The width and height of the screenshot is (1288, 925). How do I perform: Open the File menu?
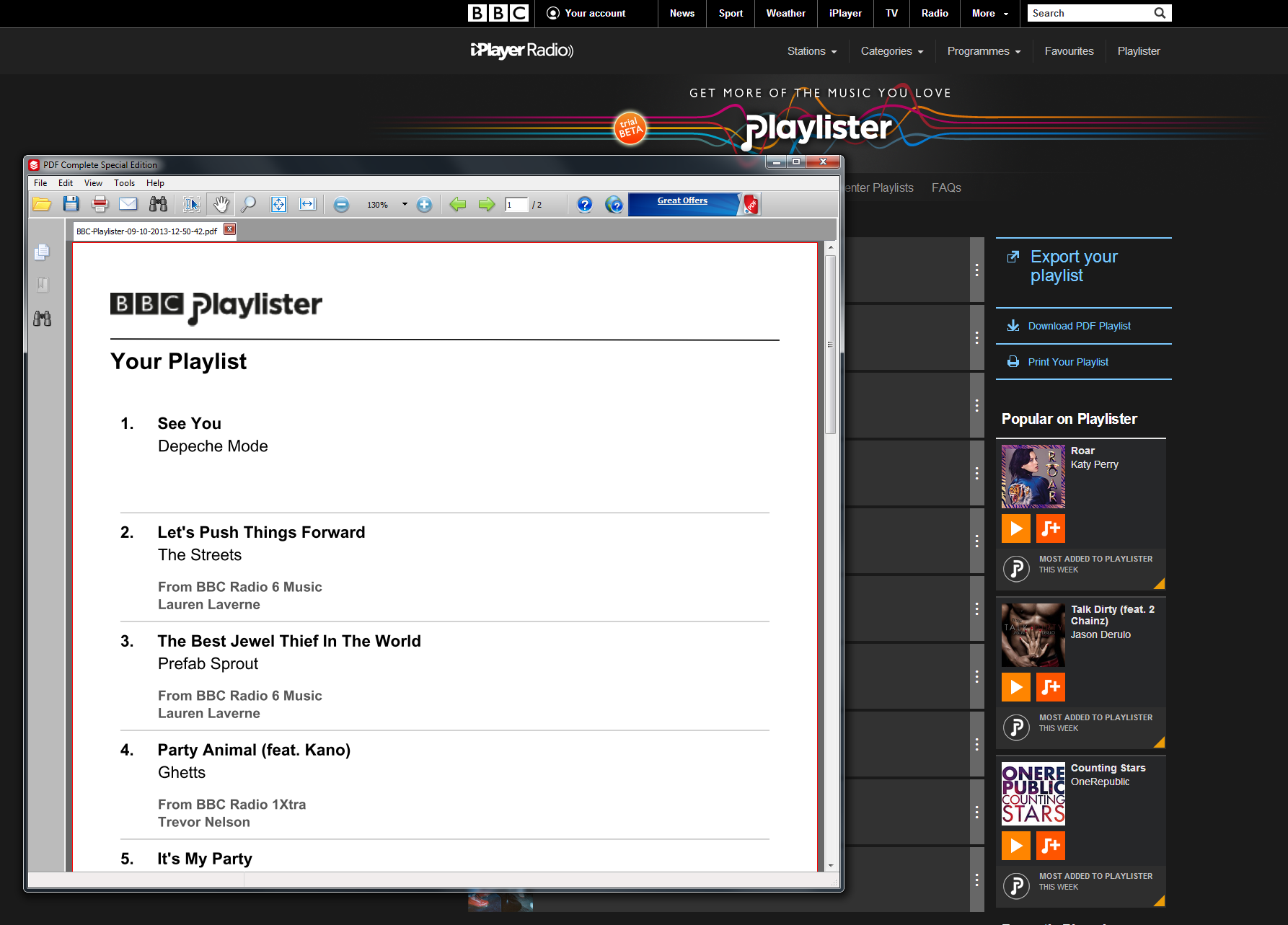40,183
